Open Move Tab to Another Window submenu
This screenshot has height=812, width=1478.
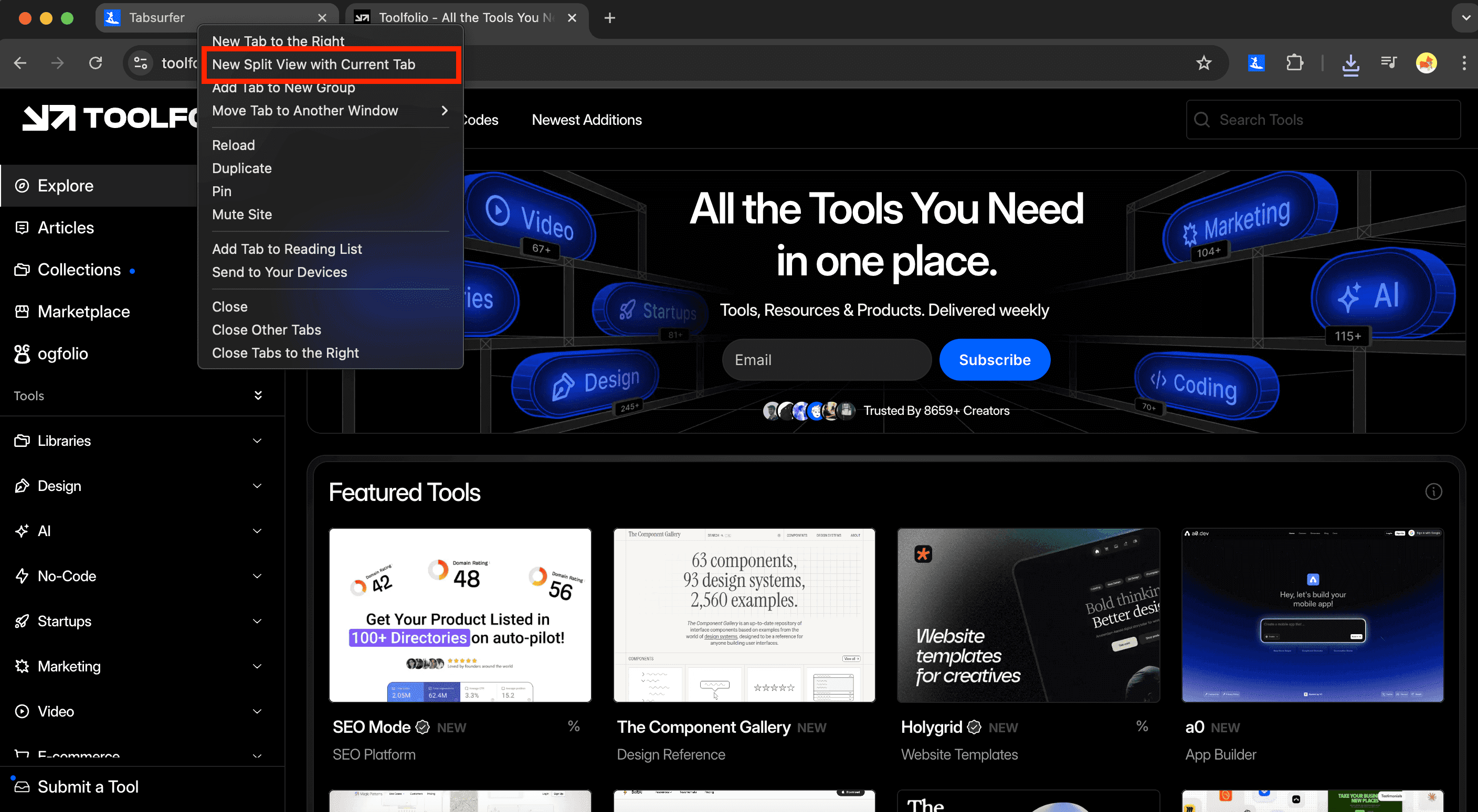tap(331, 110)
